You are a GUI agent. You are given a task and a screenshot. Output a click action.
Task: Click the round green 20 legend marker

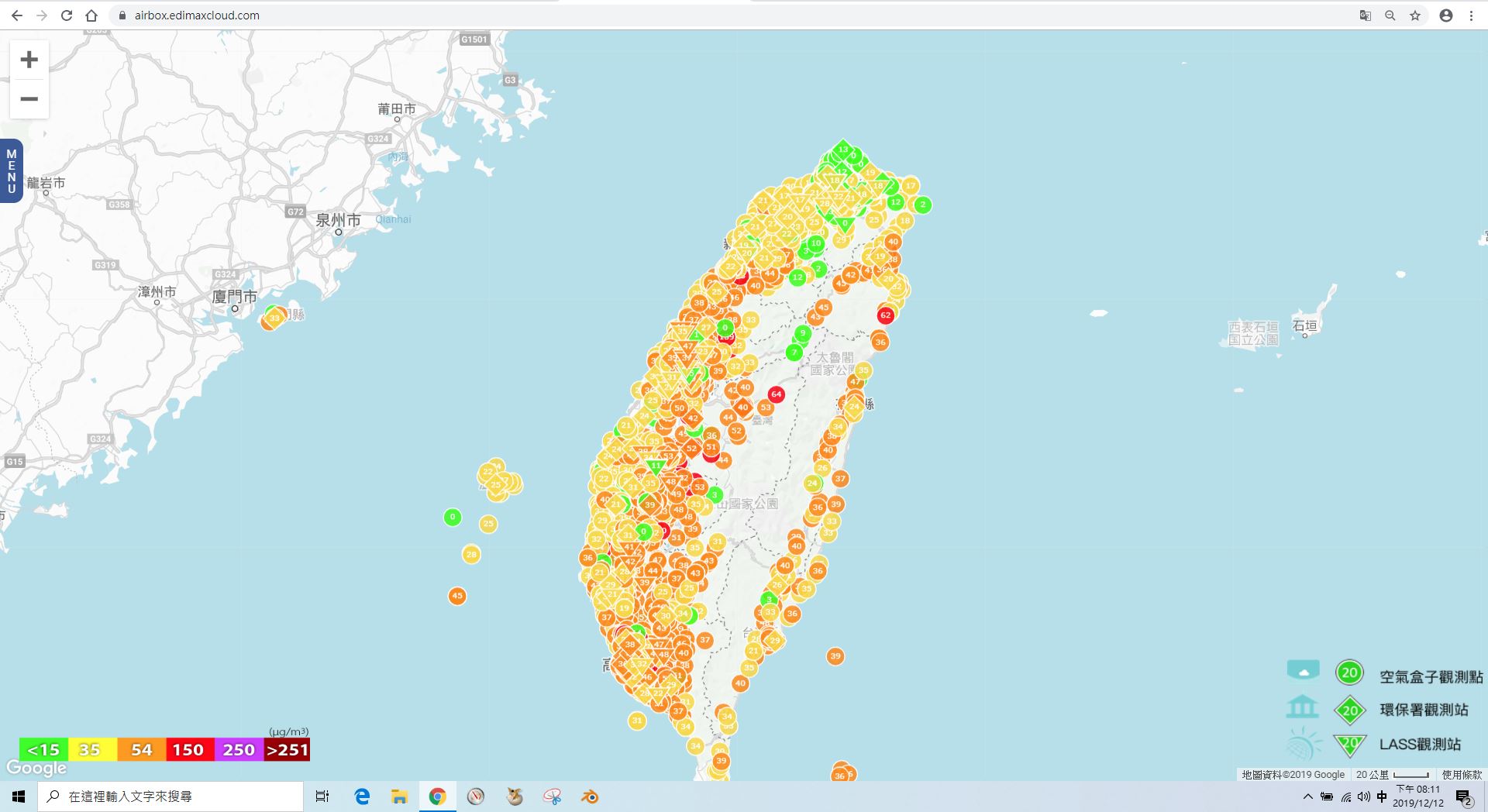click(x=1349, y=673)
